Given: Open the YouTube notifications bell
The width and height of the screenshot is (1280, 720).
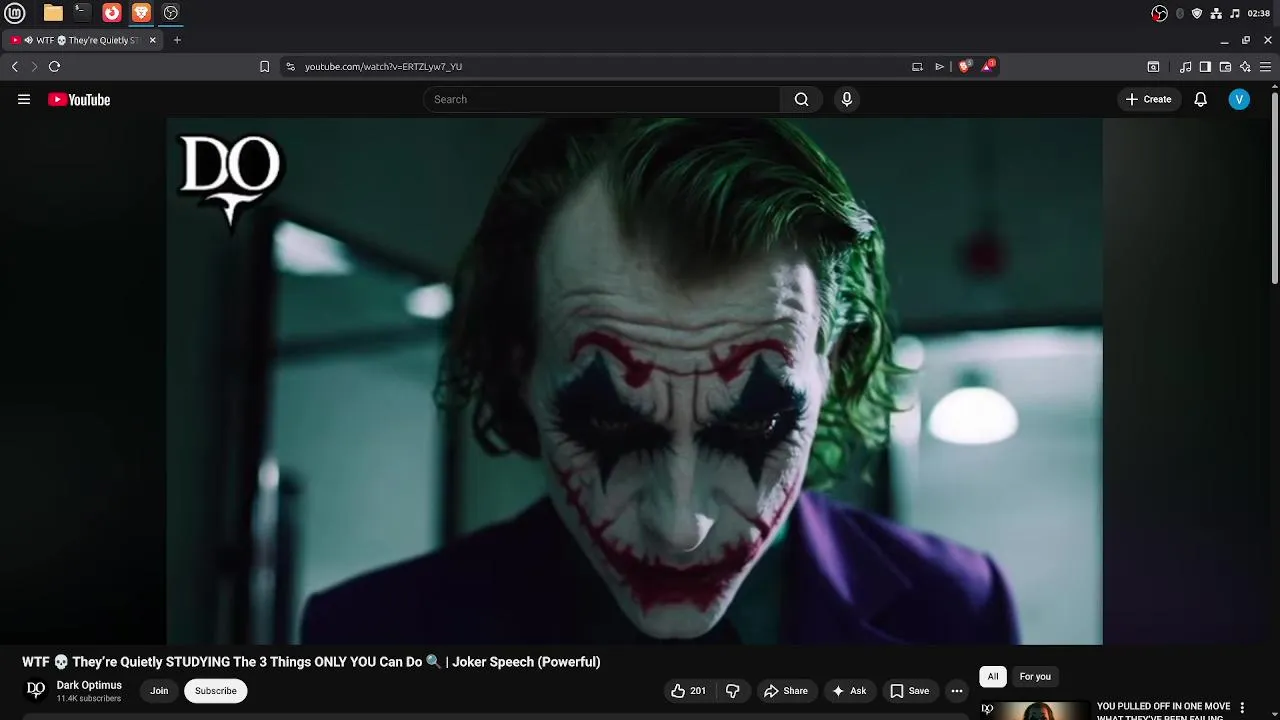Looking at the screenshot, I should click(x=1200, y=99).
